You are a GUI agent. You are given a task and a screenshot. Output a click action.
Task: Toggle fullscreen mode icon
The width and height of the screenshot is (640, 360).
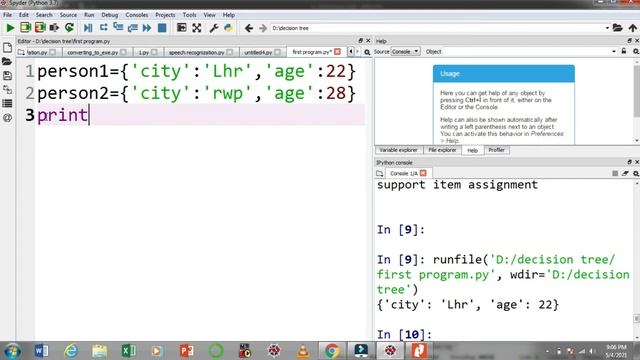pos(197,28)
